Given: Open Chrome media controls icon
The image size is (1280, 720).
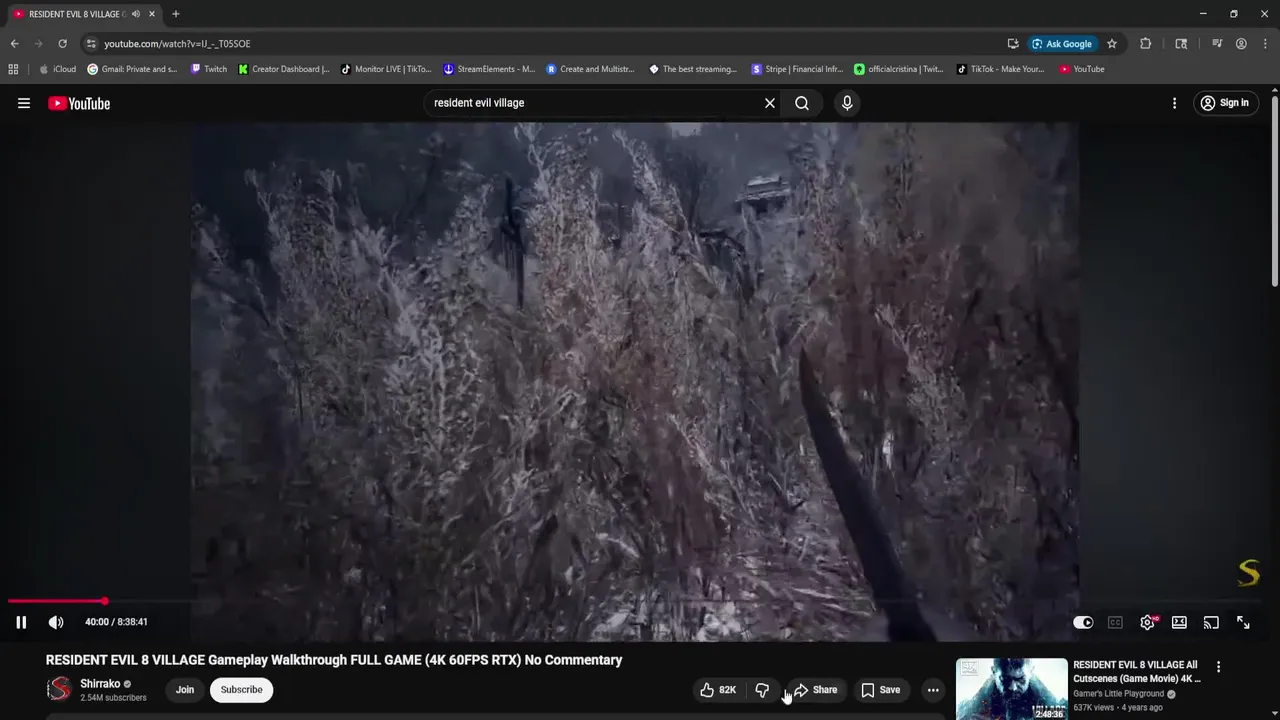Looking at the screenshot, I should pyautogui.click(x=1217, y=44).
